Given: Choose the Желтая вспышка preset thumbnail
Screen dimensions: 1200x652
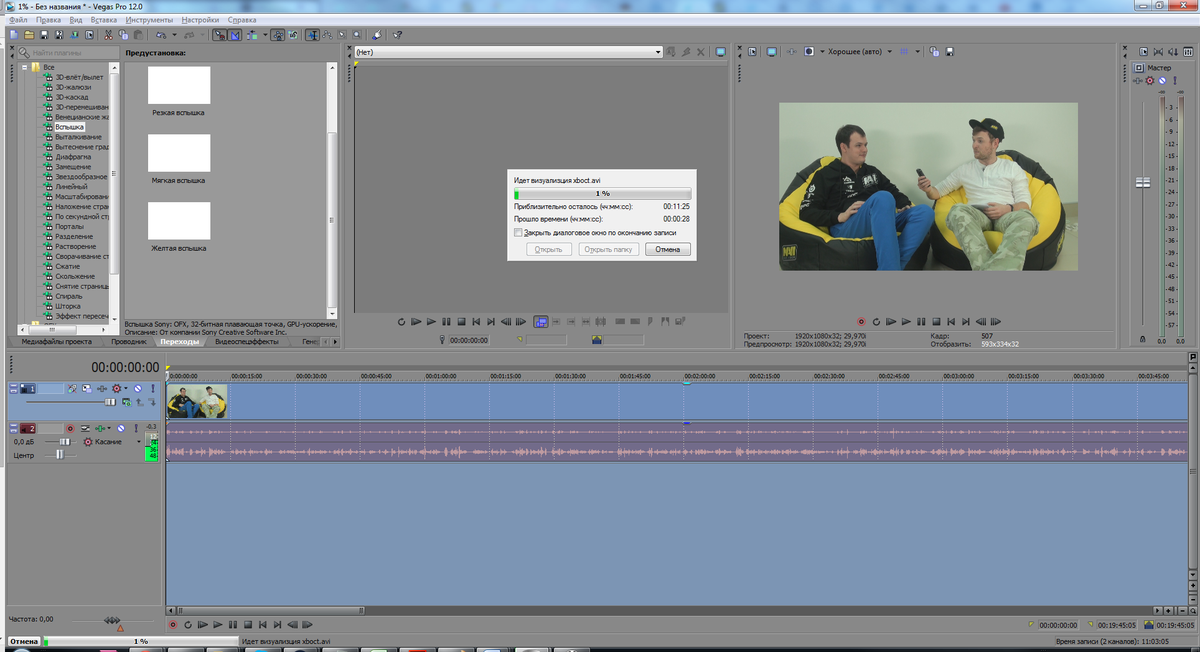Looking at the screenshot, I should tap(179, 220).
